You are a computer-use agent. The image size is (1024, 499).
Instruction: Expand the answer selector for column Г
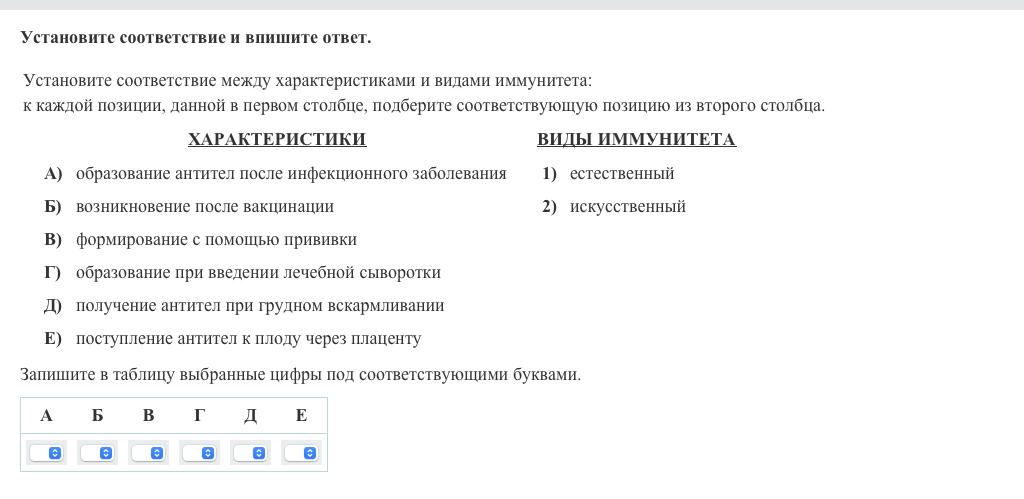[x=199, y=453]
